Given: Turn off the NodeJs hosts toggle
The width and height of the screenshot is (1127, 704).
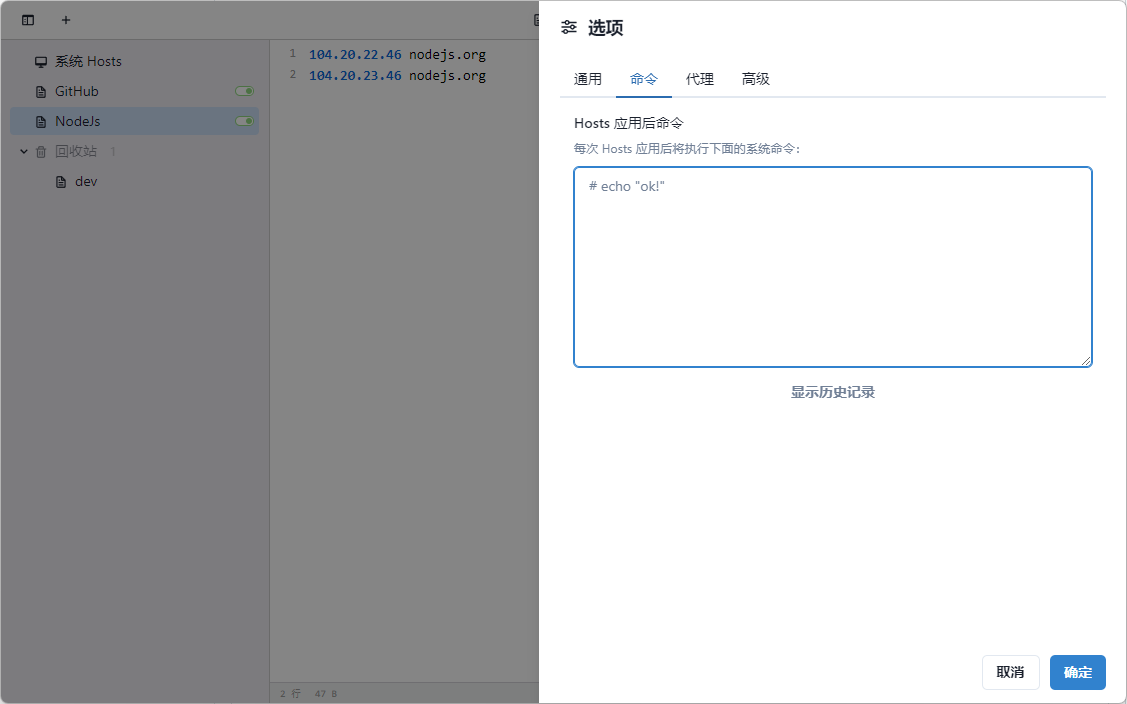Looking at the screenshot, I should 244,121.
